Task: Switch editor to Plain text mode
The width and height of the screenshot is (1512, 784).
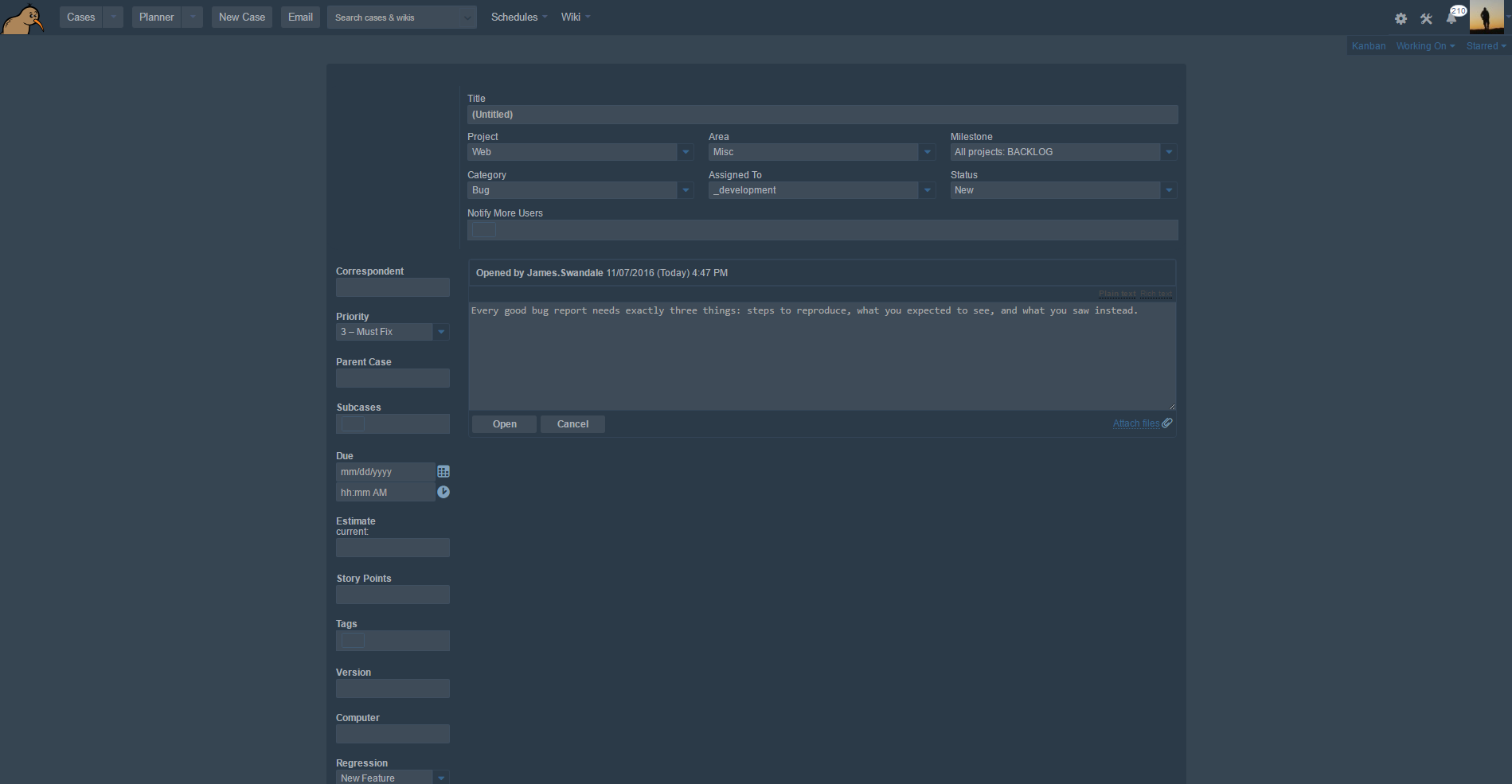Action: 1117,294
